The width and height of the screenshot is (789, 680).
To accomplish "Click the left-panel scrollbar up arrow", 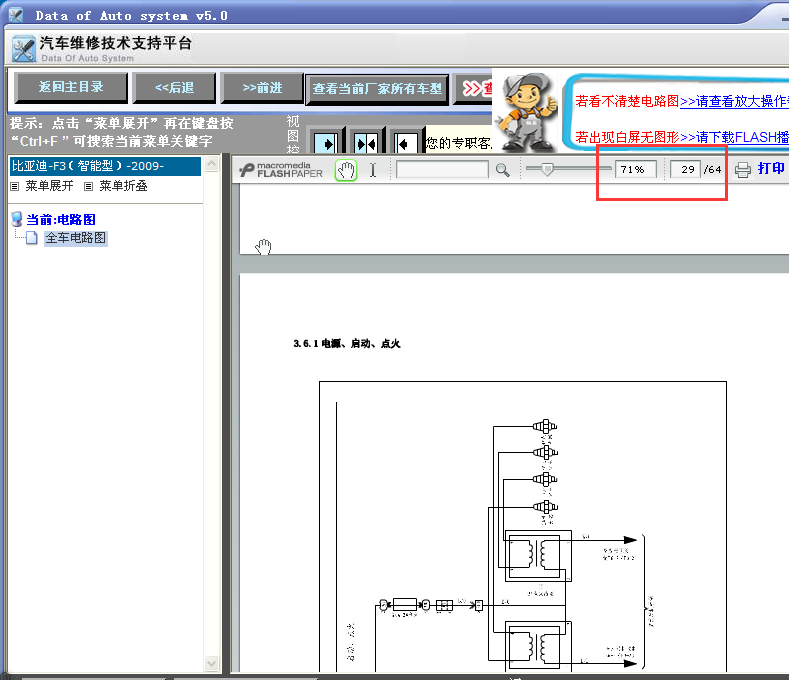I will (212, 164).
